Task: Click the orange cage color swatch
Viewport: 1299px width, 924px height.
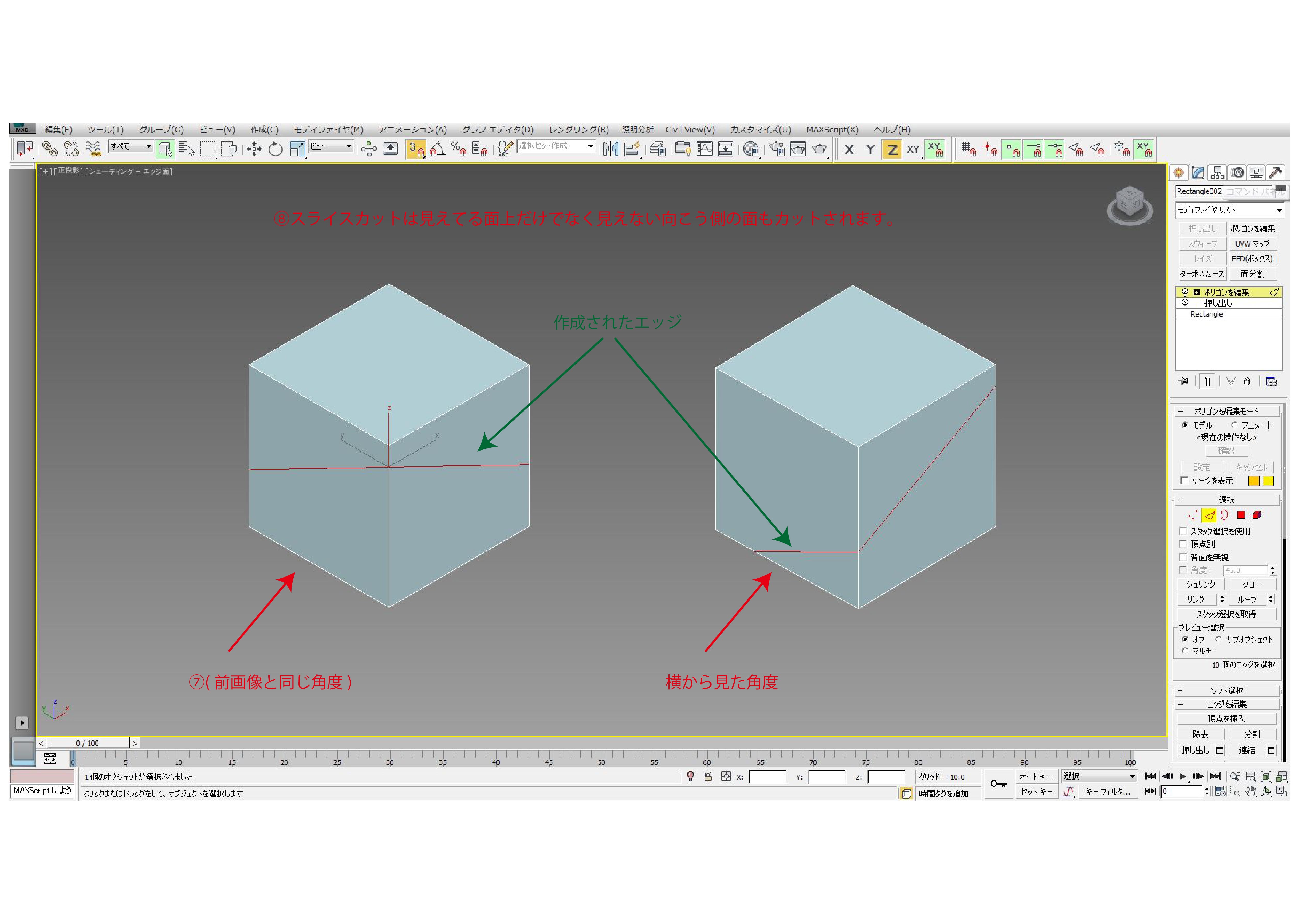Action: 1254,481
